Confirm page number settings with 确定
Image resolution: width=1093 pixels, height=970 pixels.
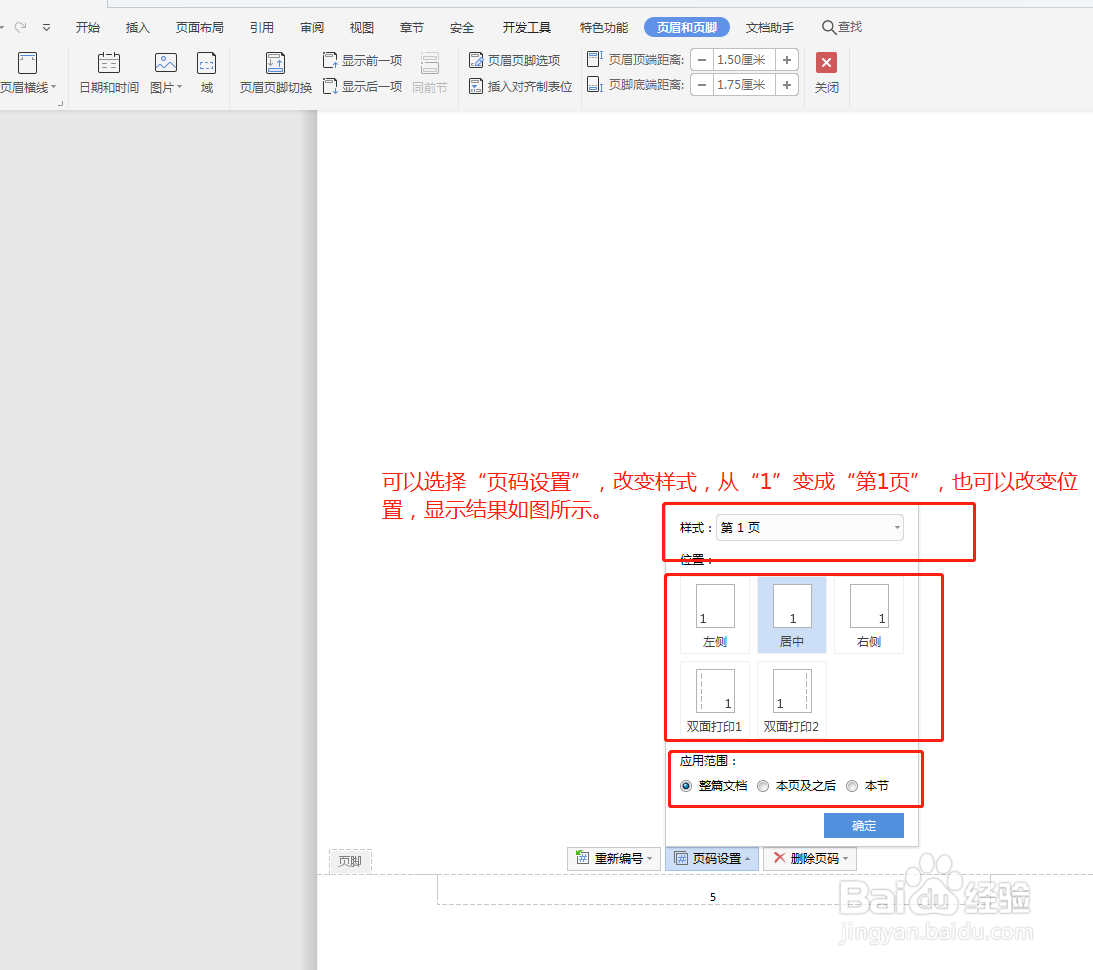coord(863,825)
